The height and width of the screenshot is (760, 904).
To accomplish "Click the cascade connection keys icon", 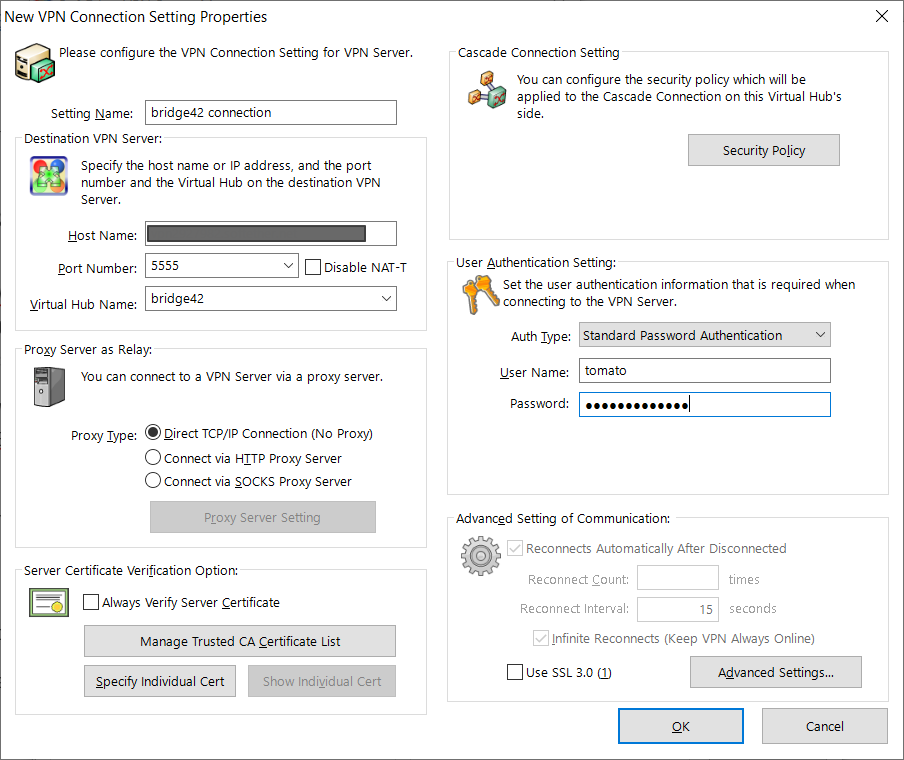I will click(x=485, y=89).
